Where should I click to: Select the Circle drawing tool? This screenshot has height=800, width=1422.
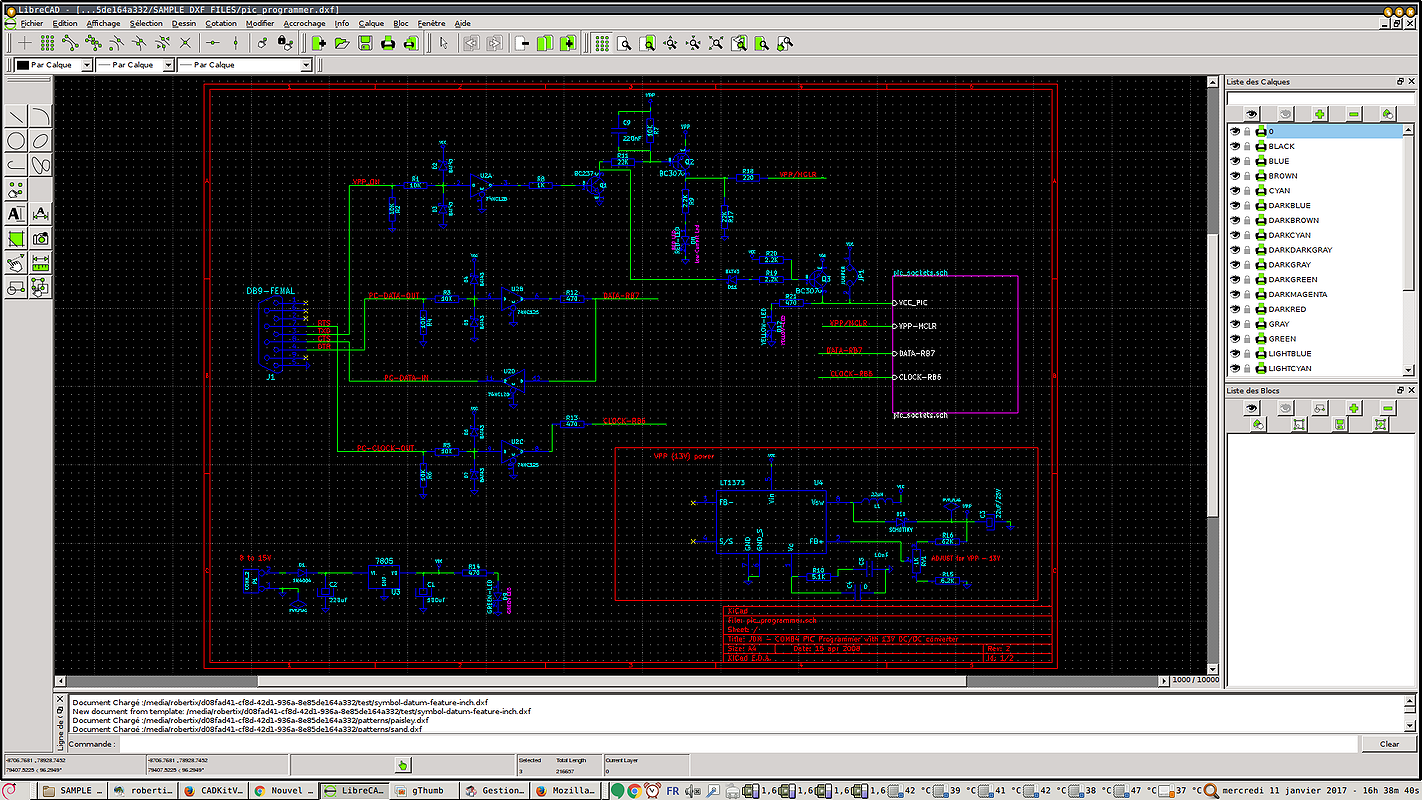[x=16, y=140]
